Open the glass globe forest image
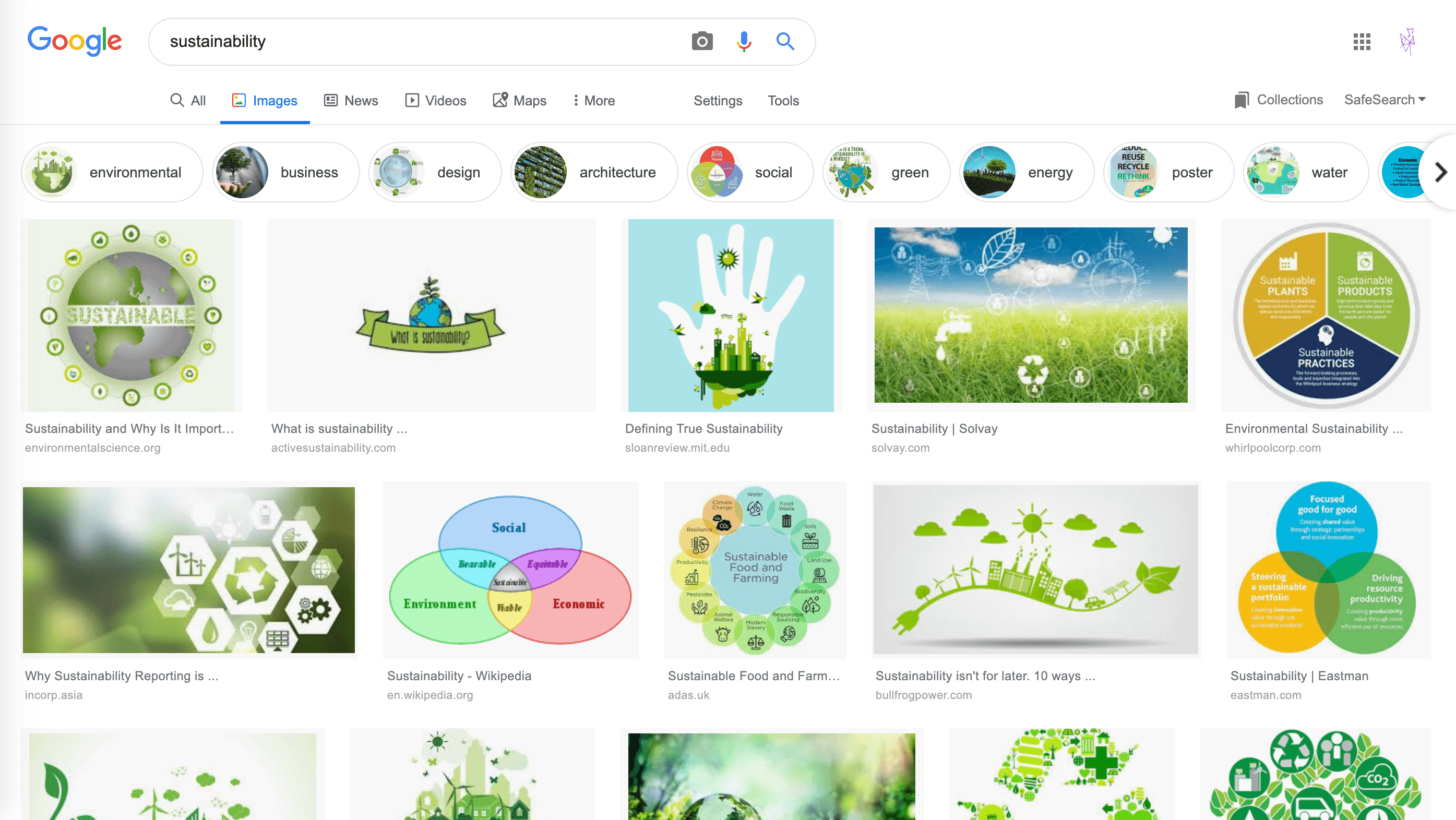 click(x=771, y=774)
